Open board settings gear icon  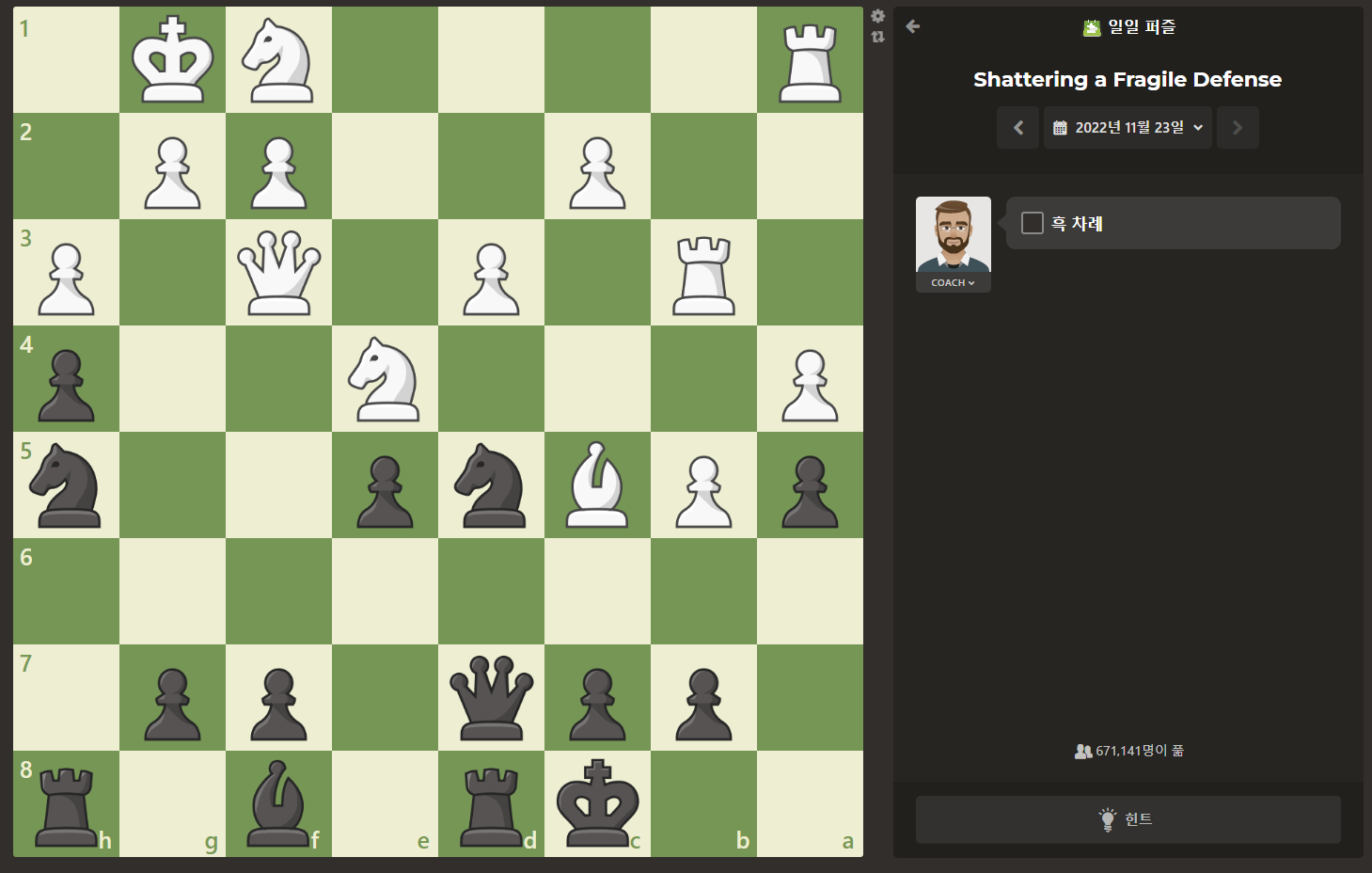click(x=877, y=16)
